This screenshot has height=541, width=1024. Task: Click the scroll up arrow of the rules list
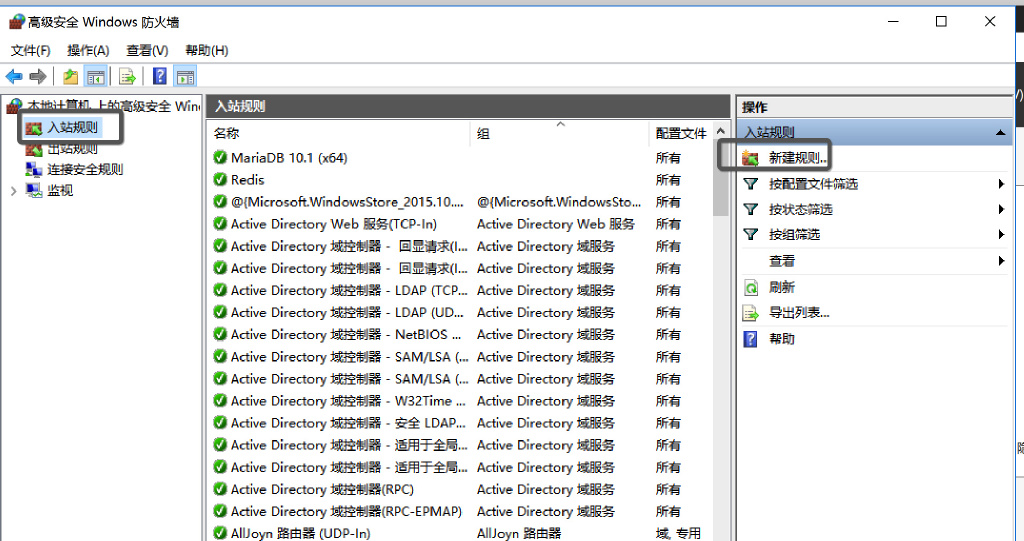[x=720, y=132]
